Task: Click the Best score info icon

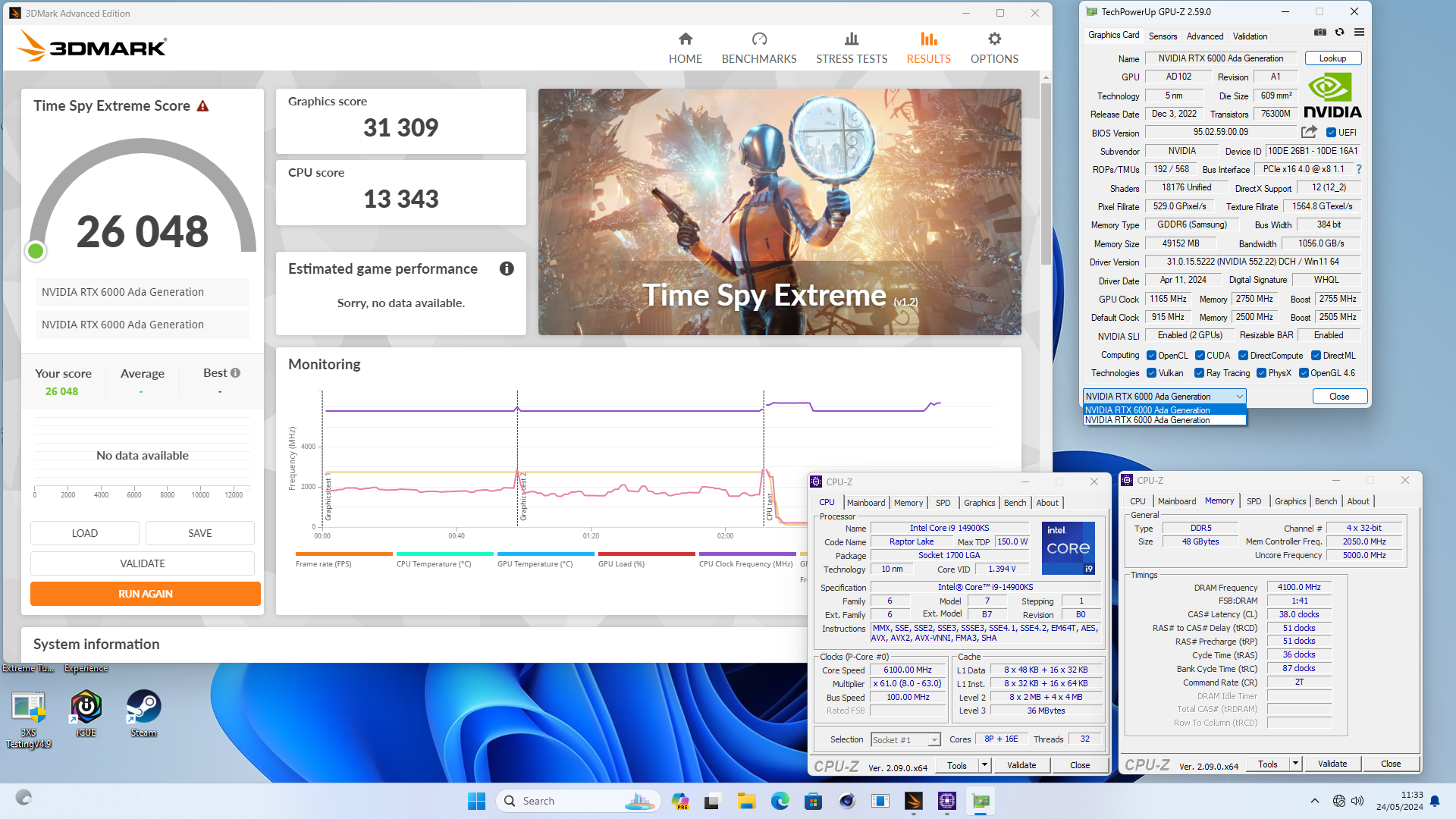Action: click(236, 373)
